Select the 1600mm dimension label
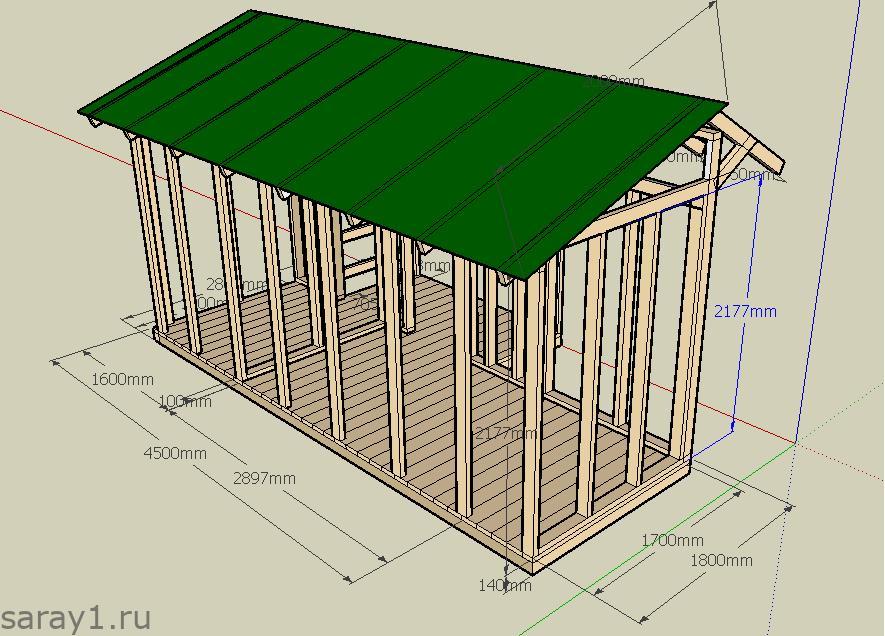 [122, 379]
